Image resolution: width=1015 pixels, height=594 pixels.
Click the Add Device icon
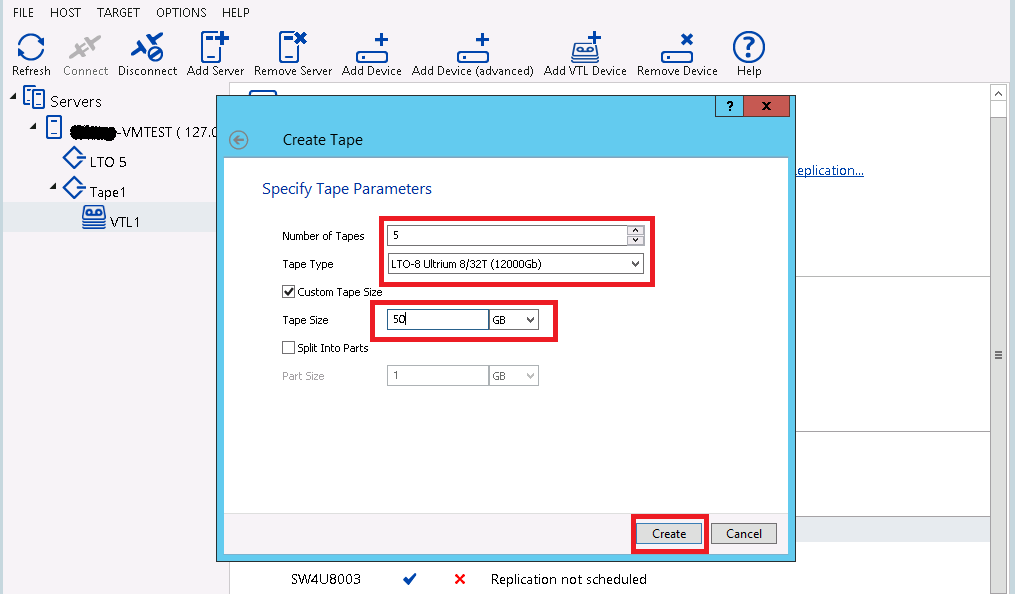pyautogui.click(x=371, y=47)
